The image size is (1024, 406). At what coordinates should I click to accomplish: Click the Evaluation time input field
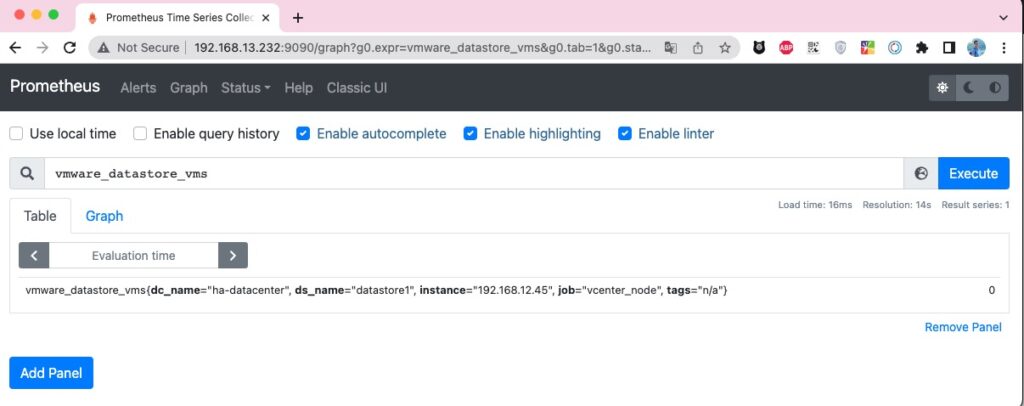(x=133, y=255)
